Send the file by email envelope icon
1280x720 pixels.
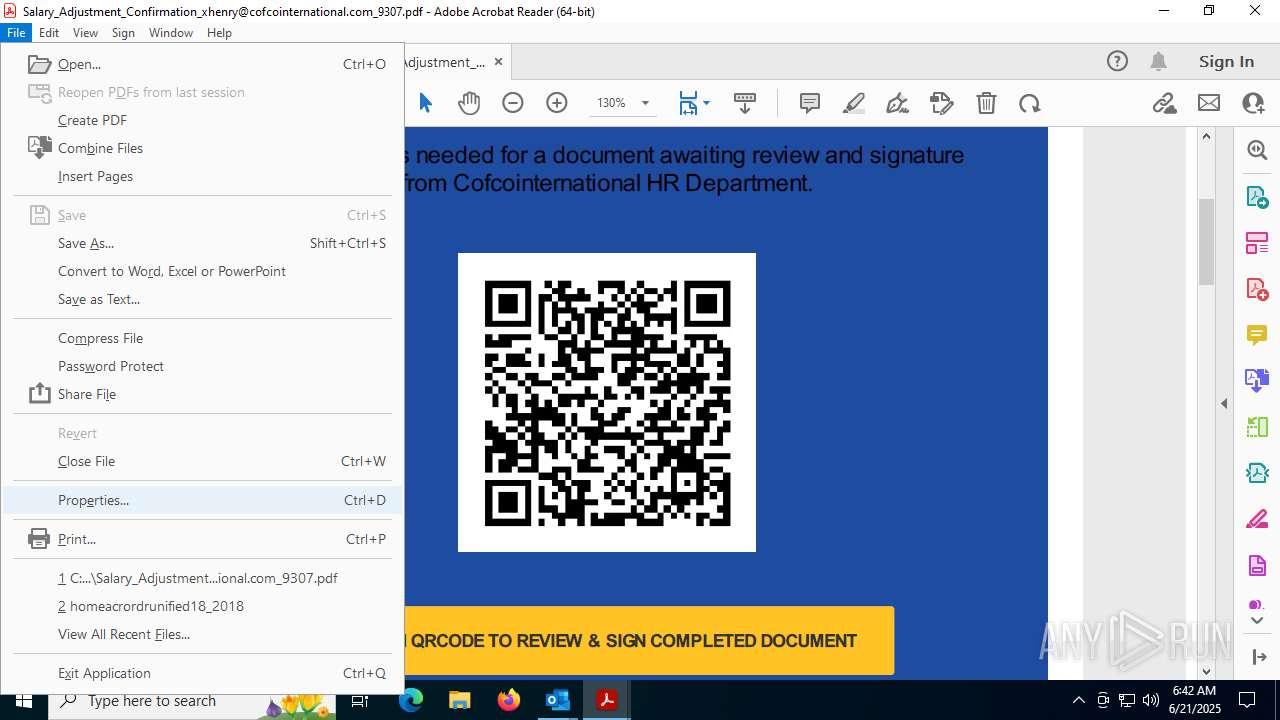[x=1209, y=103]
